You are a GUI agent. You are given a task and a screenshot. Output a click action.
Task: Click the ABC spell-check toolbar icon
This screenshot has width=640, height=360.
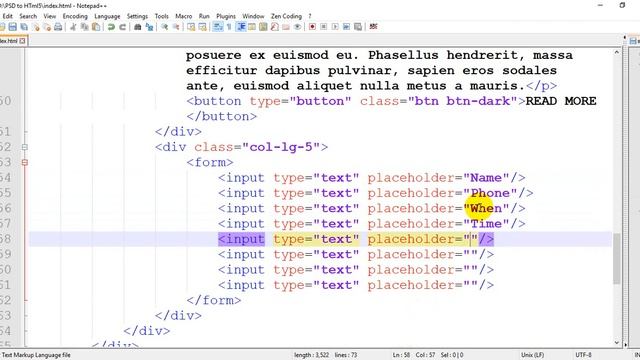click(373, 27)
